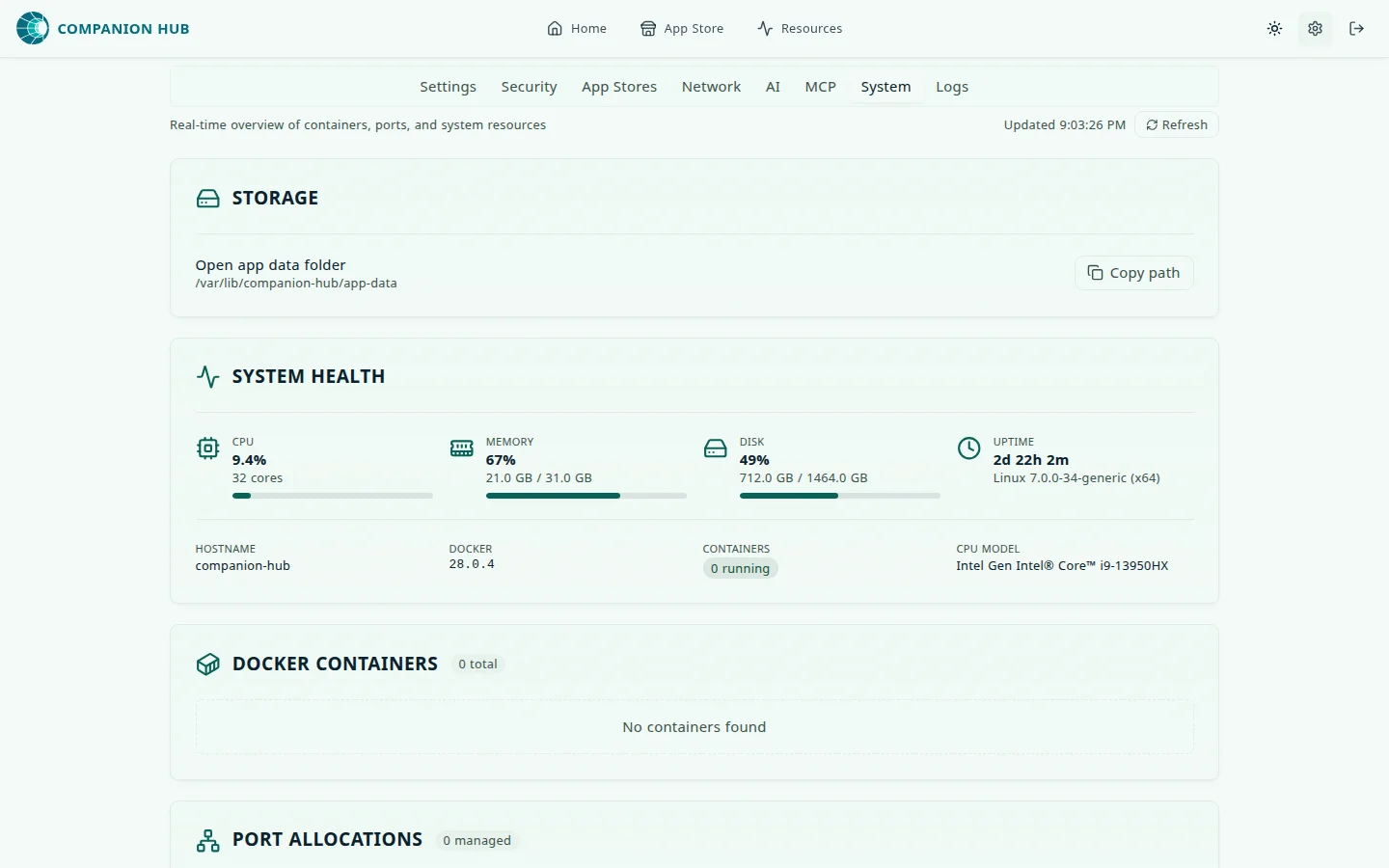Viewport: 1389px width, 868px height.
Task: Go to Home in top navigation
Action: [577, 29]
